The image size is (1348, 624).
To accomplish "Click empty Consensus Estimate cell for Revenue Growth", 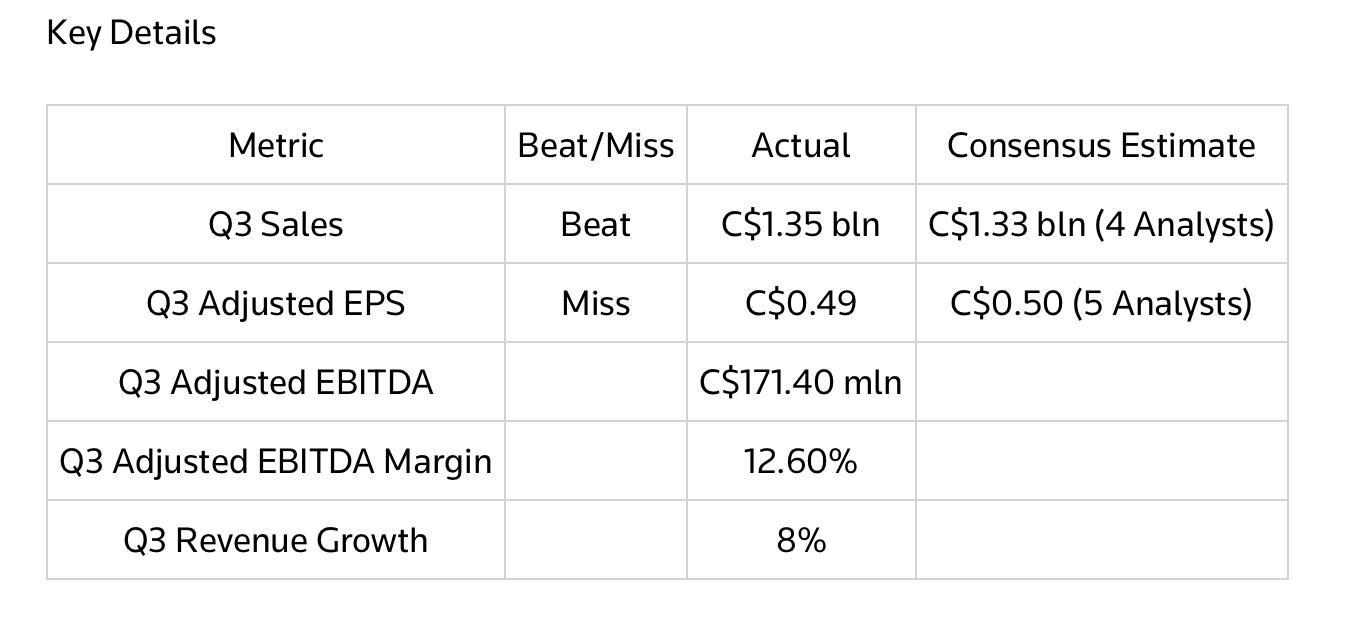I will (x=1101, y=540).
